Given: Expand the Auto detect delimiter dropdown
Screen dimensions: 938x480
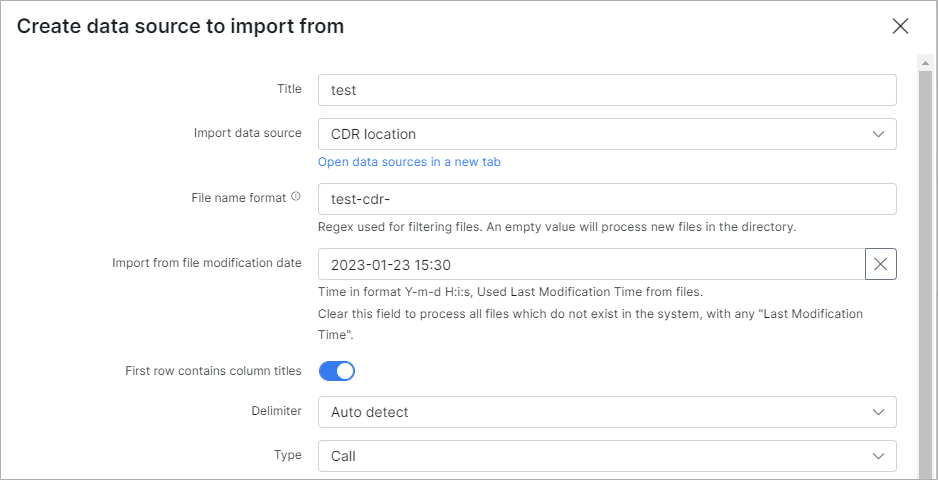Looking at the screenshot, I should tap(607, 412).
